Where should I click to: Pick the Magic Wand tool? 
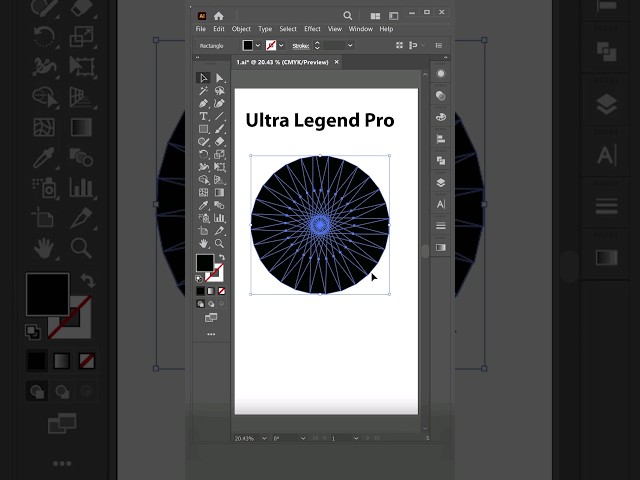[203, 91]
